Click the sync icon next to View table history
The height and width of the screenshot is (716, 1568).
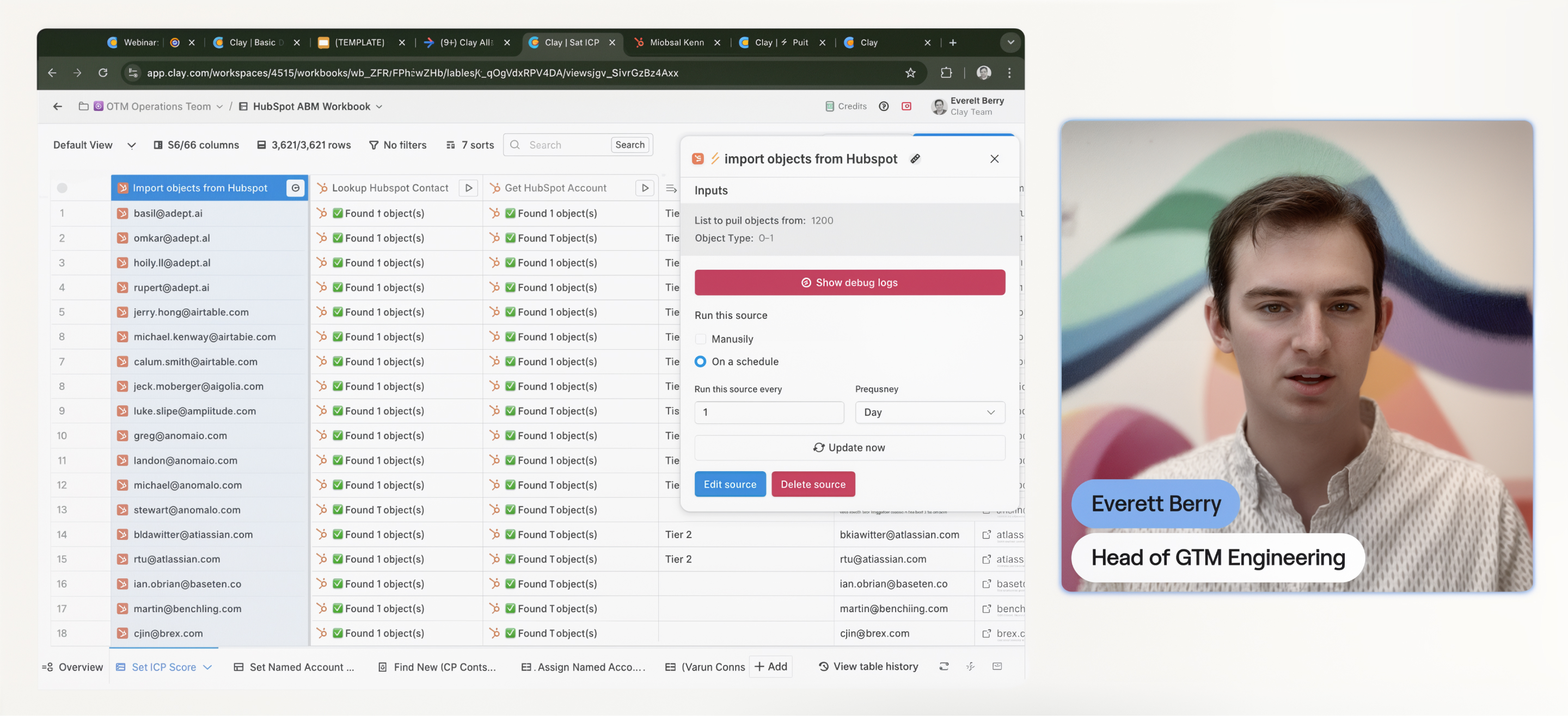944,666
